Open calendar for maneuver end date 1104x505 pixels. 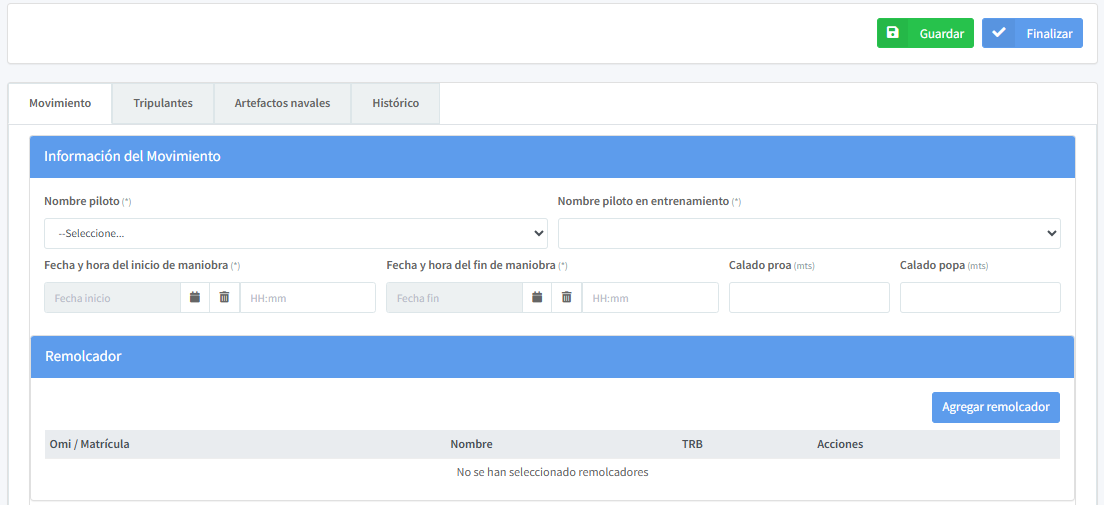click(x=537, y=298)
